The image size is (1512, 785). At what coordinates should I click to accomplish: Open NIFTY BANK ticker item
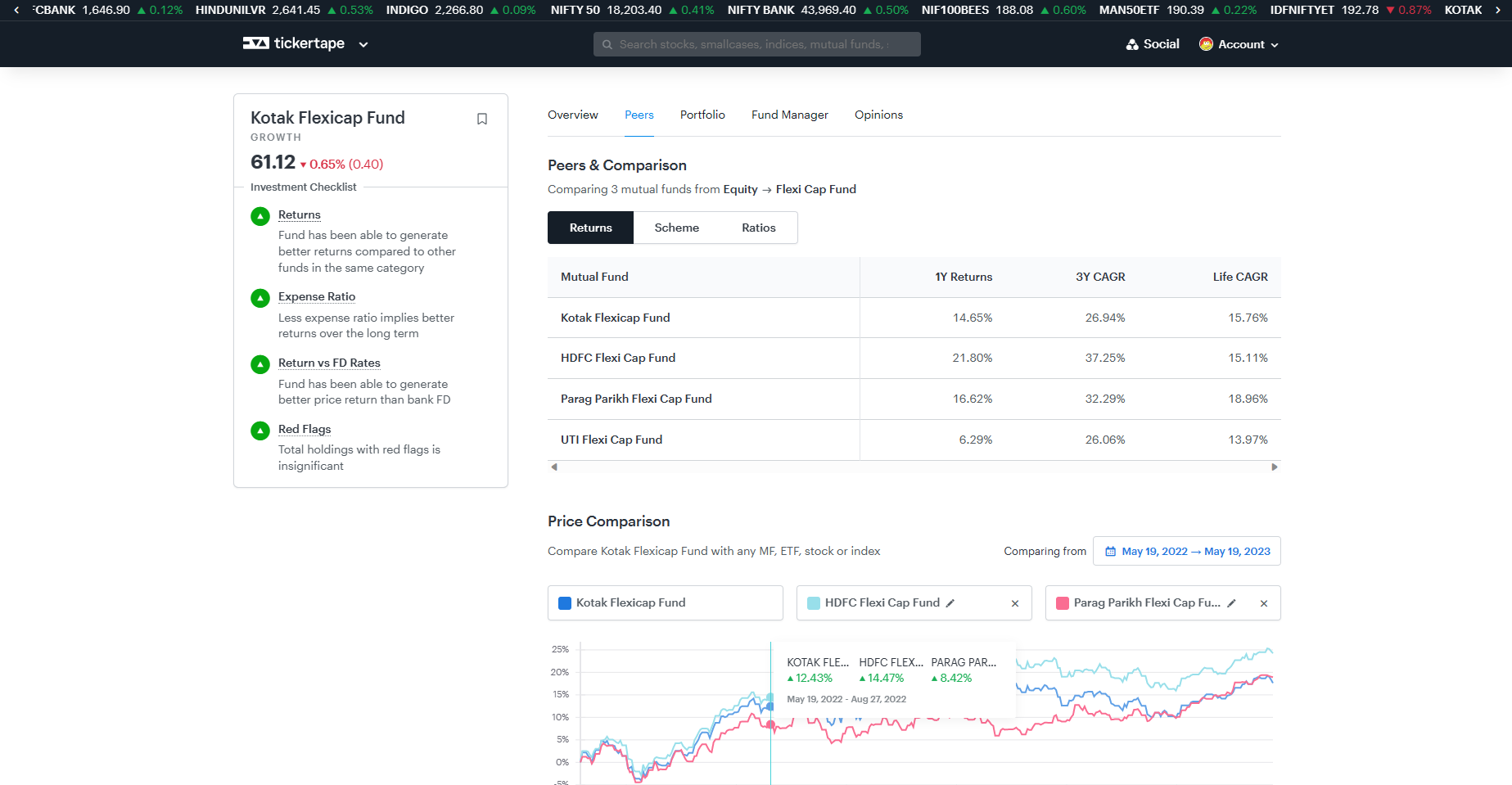(x=818, y=10)
